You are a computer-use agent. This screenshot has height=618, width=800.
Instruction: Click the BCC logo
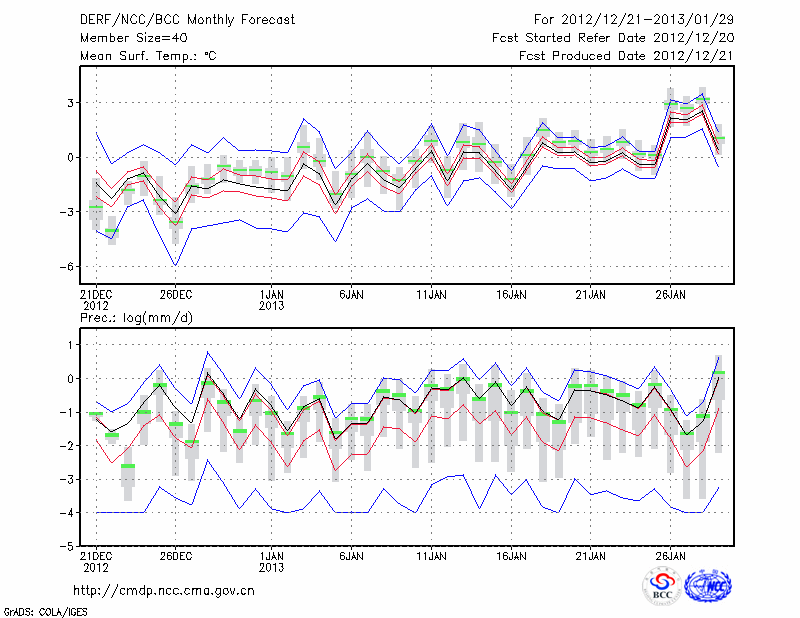tap(662, 586)
